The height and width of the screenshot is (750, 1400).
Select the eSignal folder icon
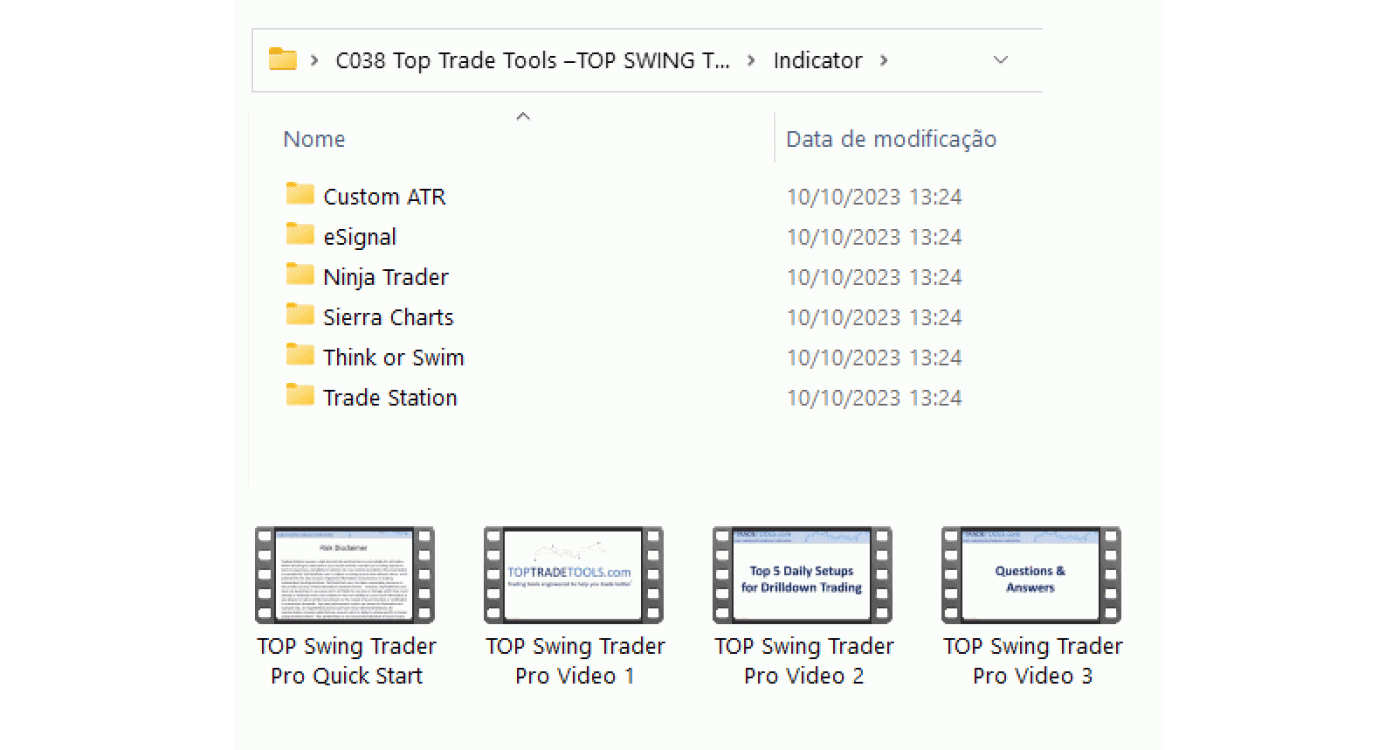click(x=300, y=235)
